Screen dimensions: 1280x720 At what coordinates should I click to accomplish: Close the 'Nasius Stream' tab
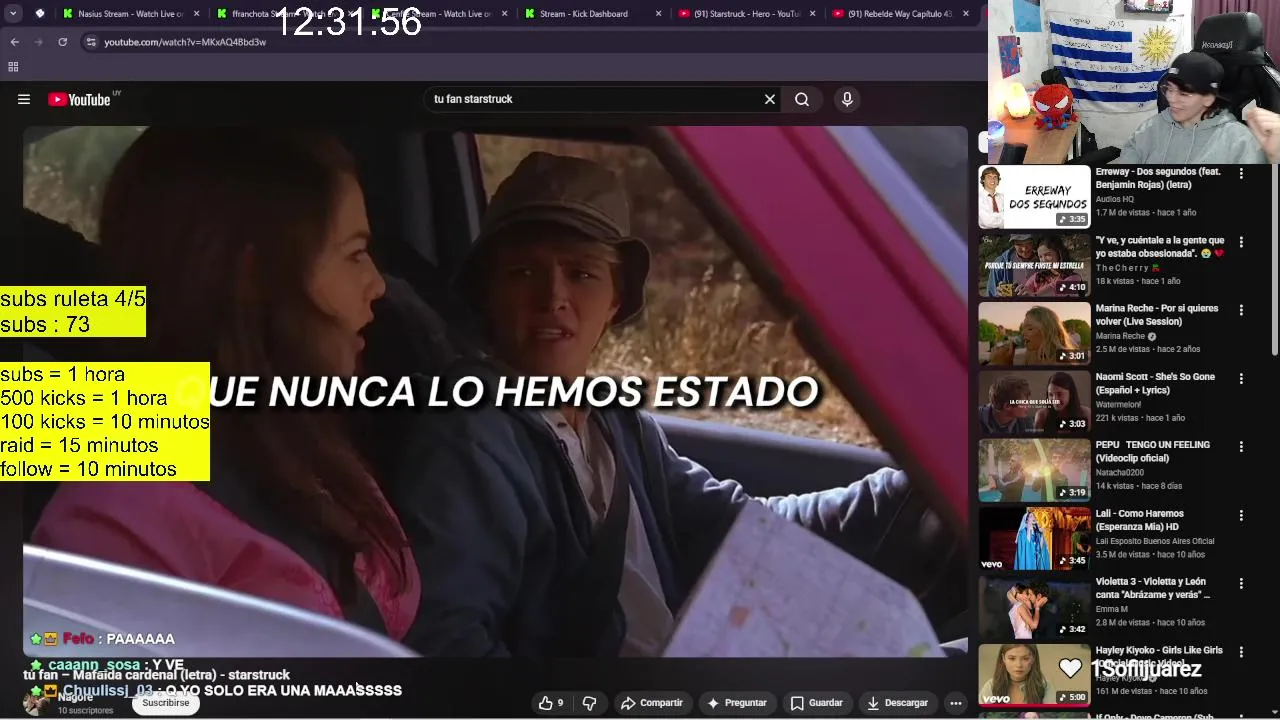tap(196, 14)
